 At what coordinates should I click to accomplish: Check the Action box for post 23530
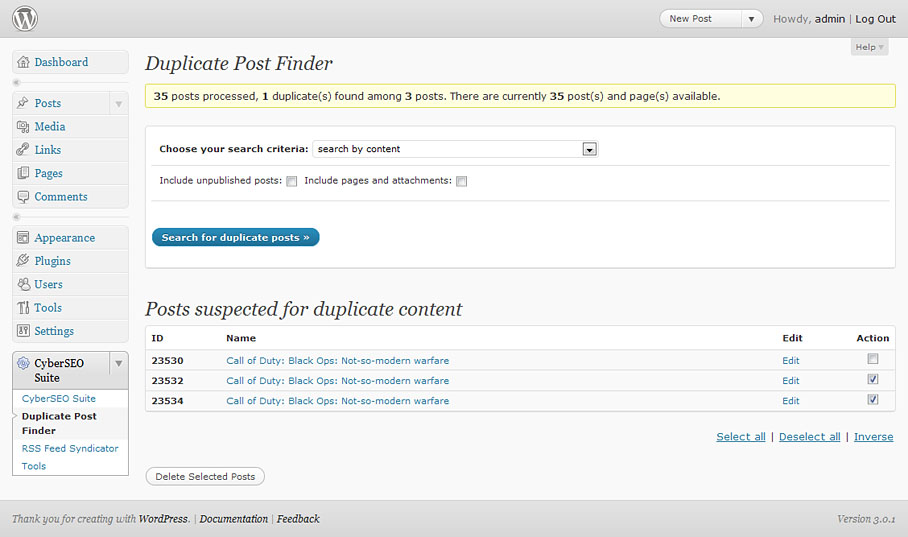(x=873, y=359)
